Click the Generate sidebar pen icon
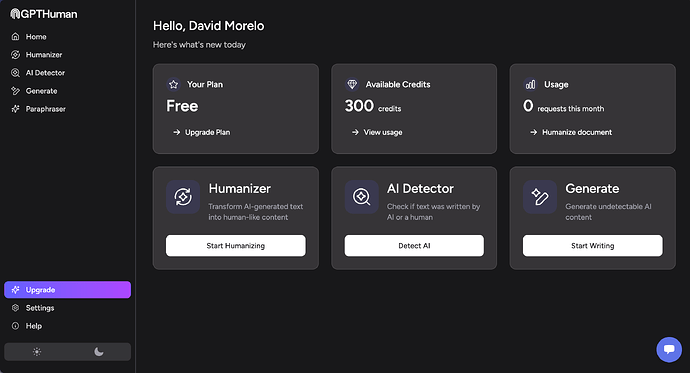Screen dimensions: 690x373 pyautogui.click(x=15, y=91)
